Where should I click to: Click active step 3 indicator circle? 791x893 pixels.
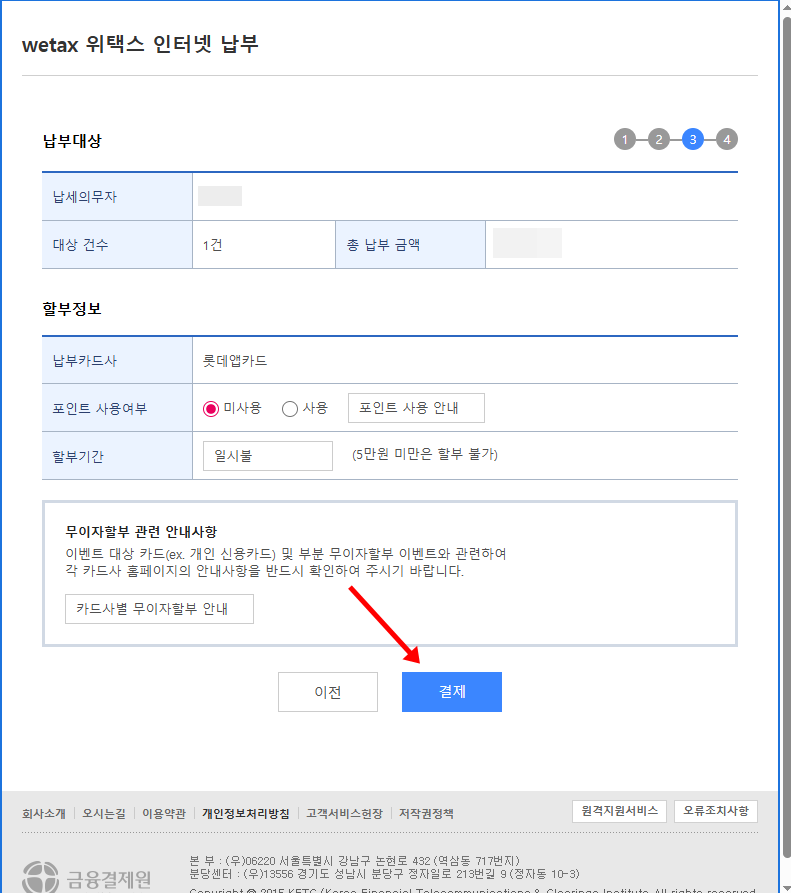(693, 139)
